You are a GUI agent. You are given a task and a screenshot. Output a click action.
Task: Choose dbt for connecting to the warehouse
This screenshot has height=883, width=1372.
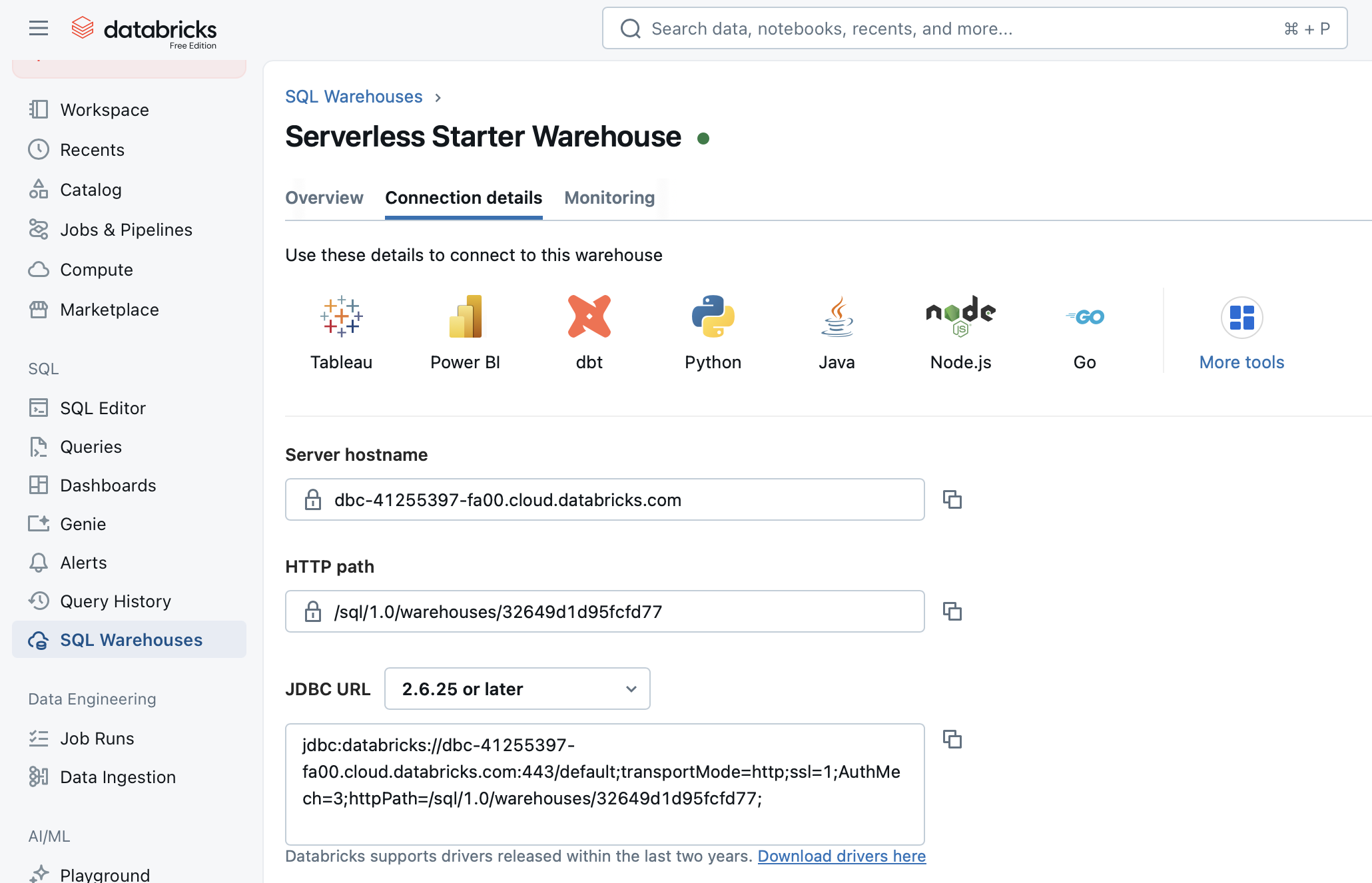[589, 331]
